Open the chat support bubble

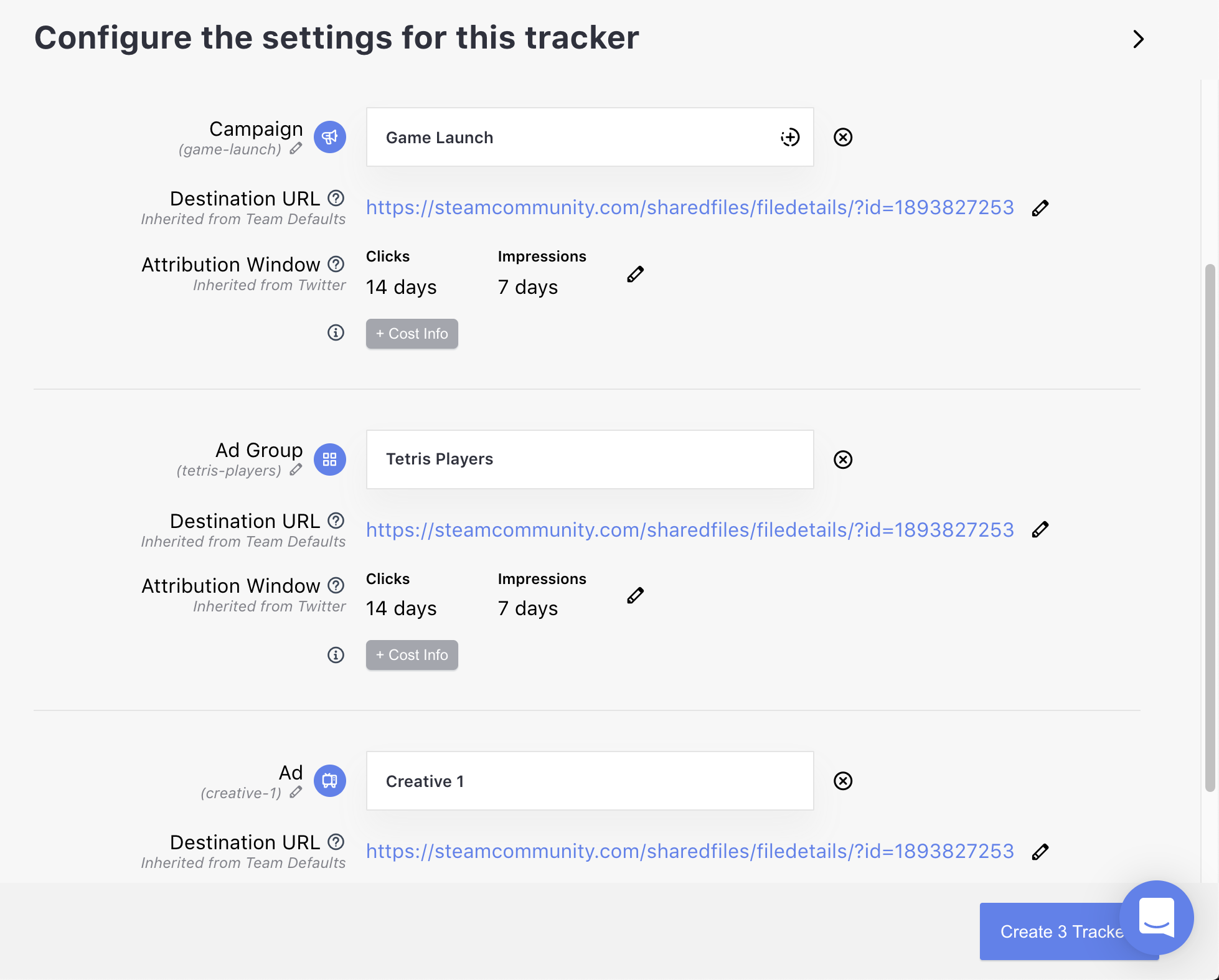click(x=1157, y=918)
